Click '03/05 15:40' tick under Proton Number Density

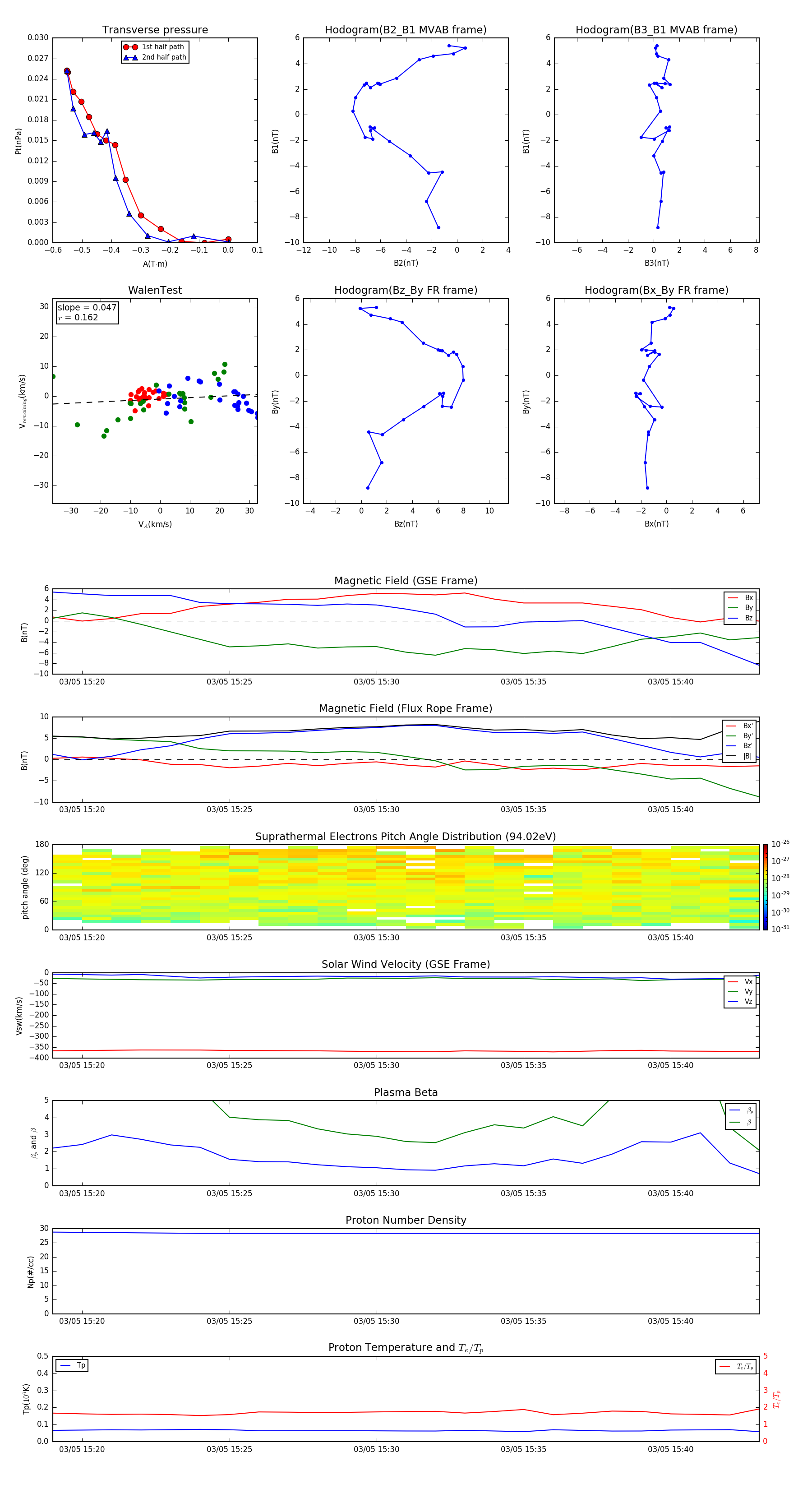670,1321
